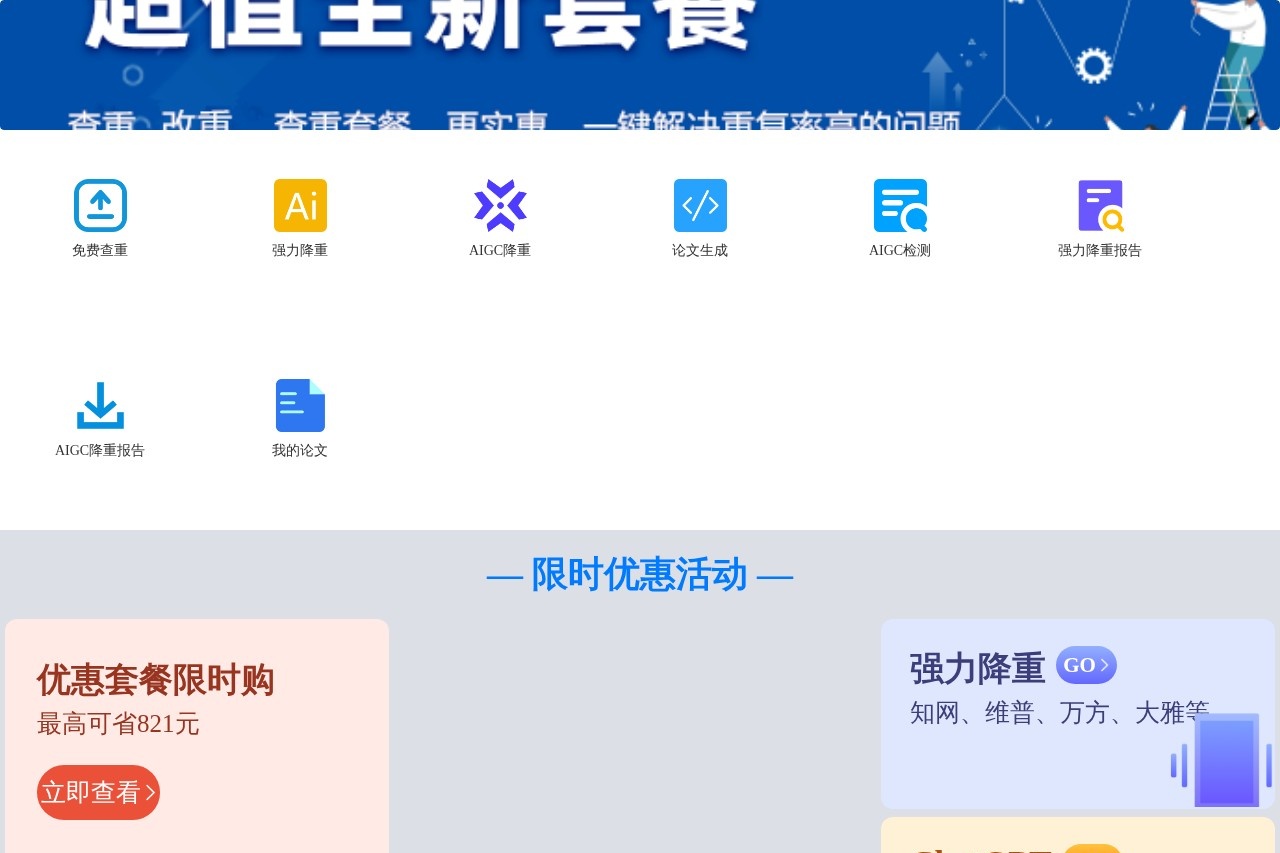The width and height of the screenshot is (1280, 853).
Task: Click the 免费查重 upload icon
Action: (x=100, y=205)
